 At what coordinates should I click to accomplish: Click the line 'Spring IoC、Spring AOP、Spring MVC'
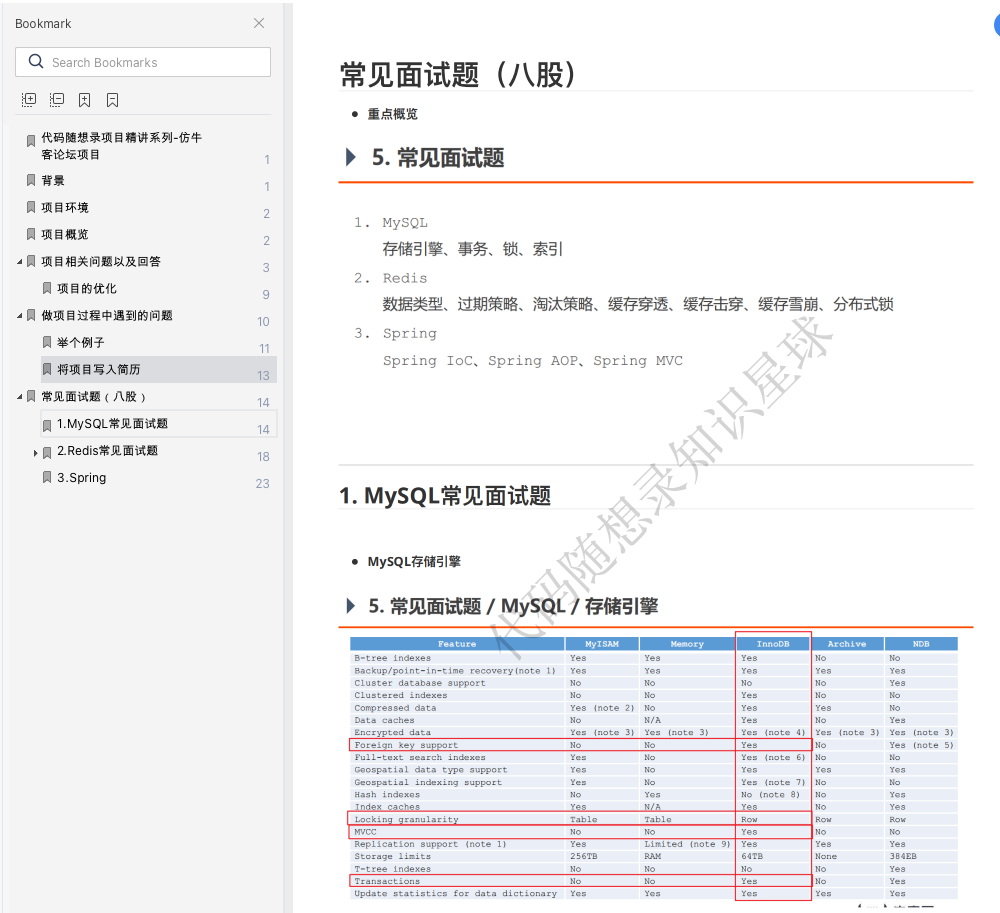coord(533,361)
